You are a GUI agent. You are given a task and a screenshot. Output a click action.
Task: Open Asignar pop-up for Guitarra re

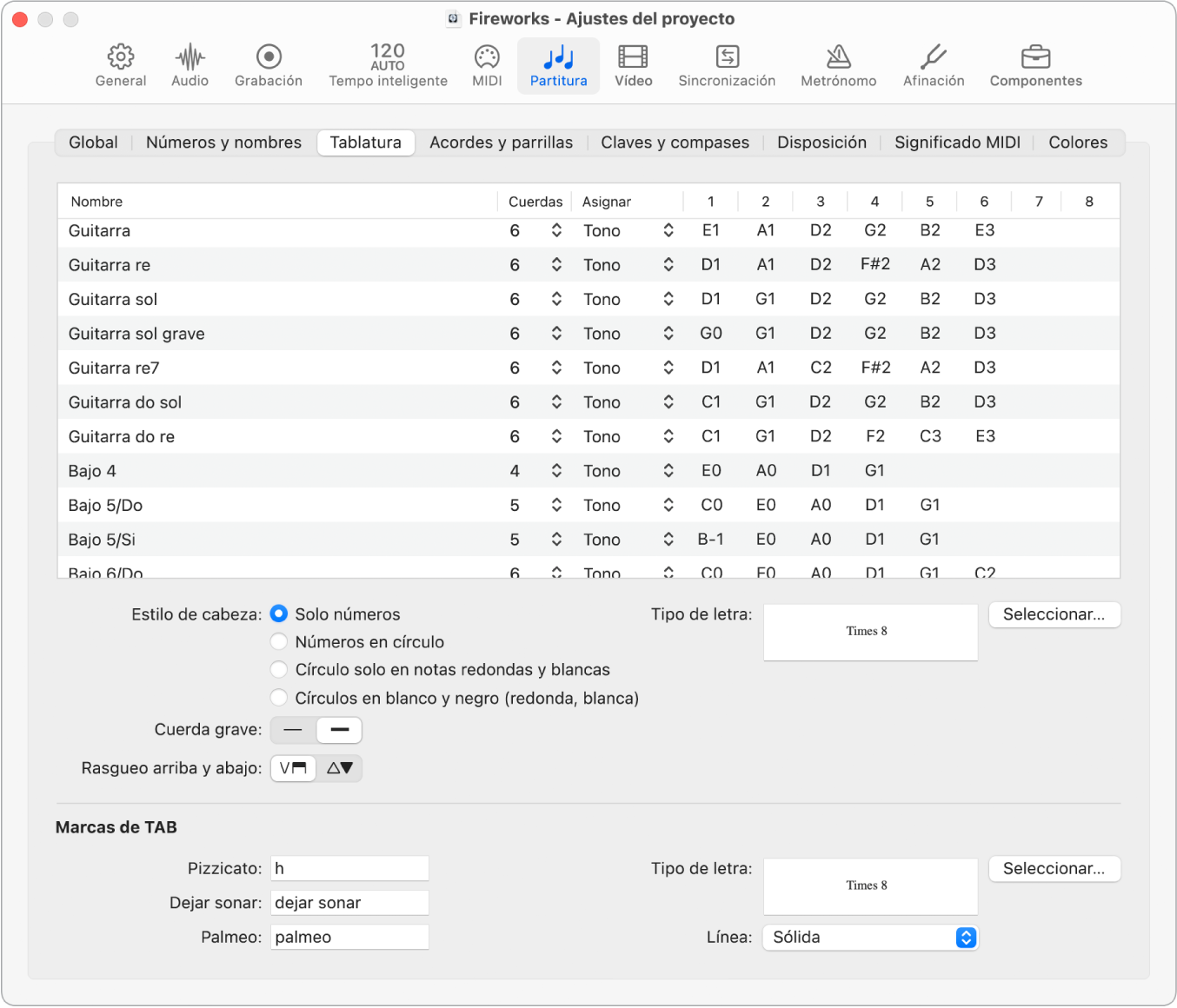point(668,265)
